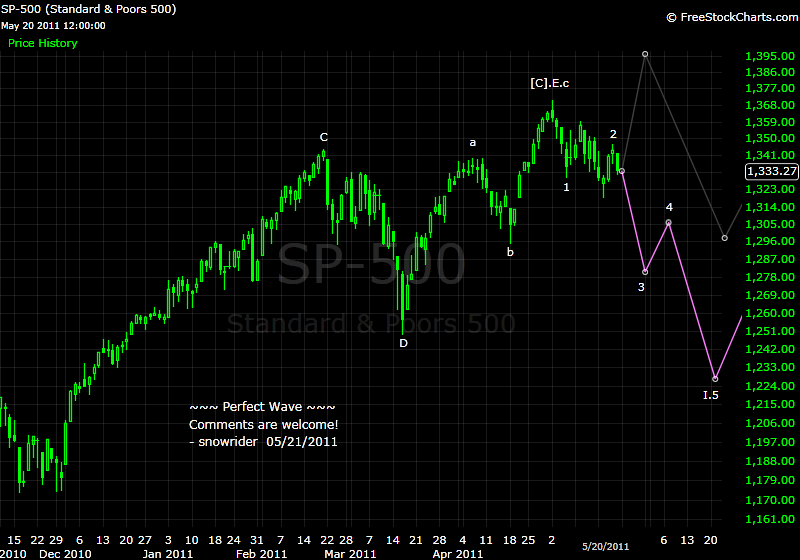Click the '1,278.00' price axis label
The image size is (800, 560).
(770, 277)
